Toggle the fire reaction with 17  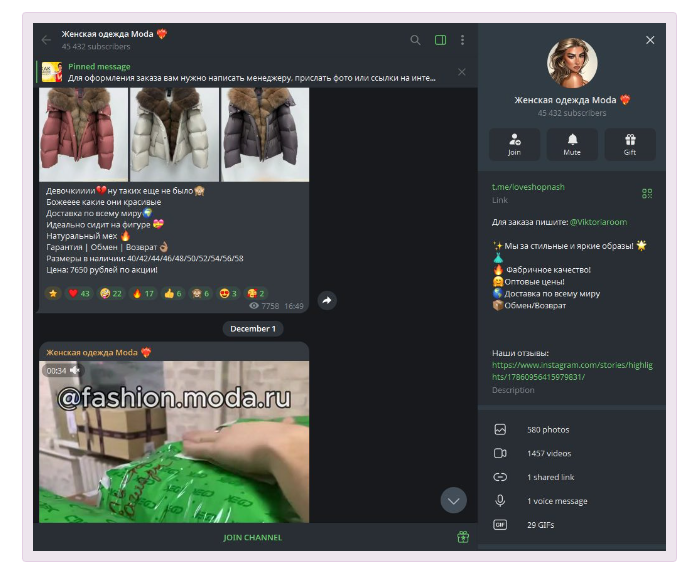point(143,294)
